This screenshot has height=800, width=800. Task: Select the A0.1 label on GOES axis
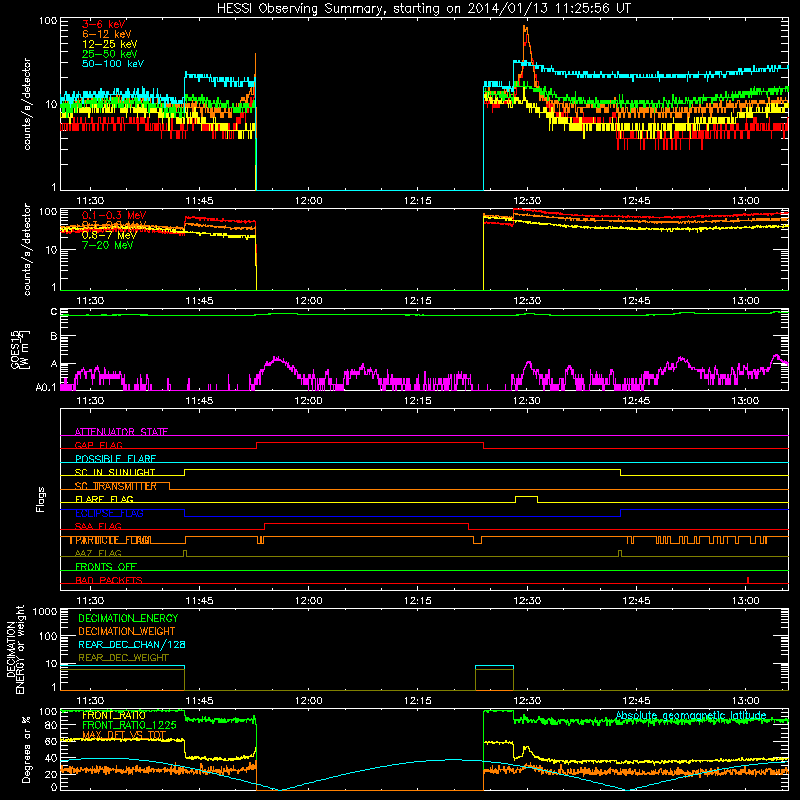point(46,387)
